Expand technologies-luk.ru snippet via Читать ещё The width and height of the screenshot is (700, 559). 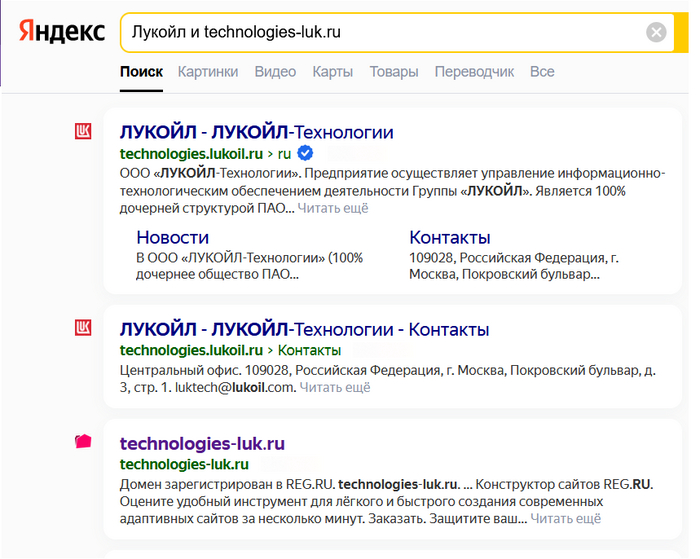click(566, 519)
